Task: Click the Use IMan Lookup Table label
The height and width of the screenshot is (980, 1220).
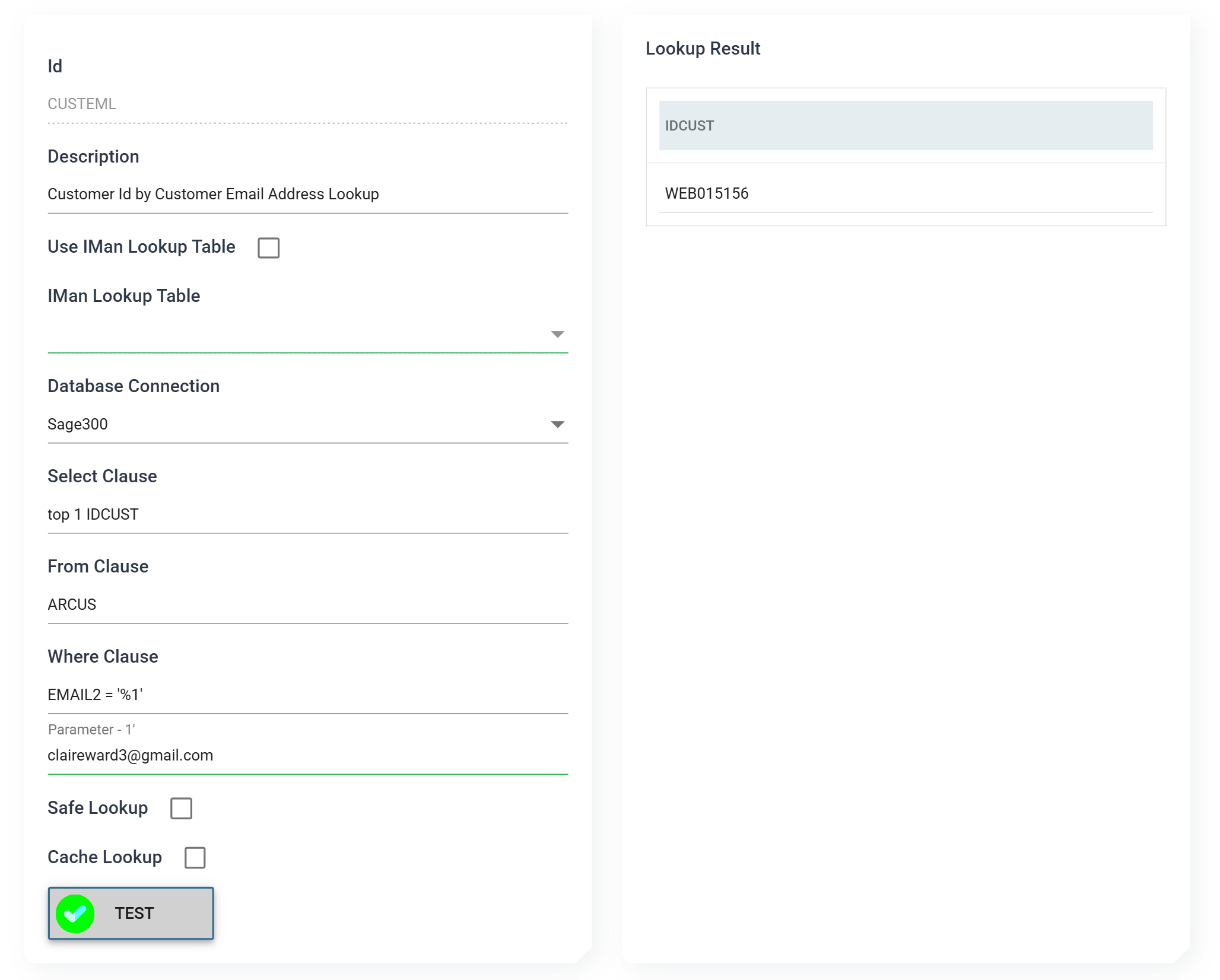Action: (x=141, y=247)
